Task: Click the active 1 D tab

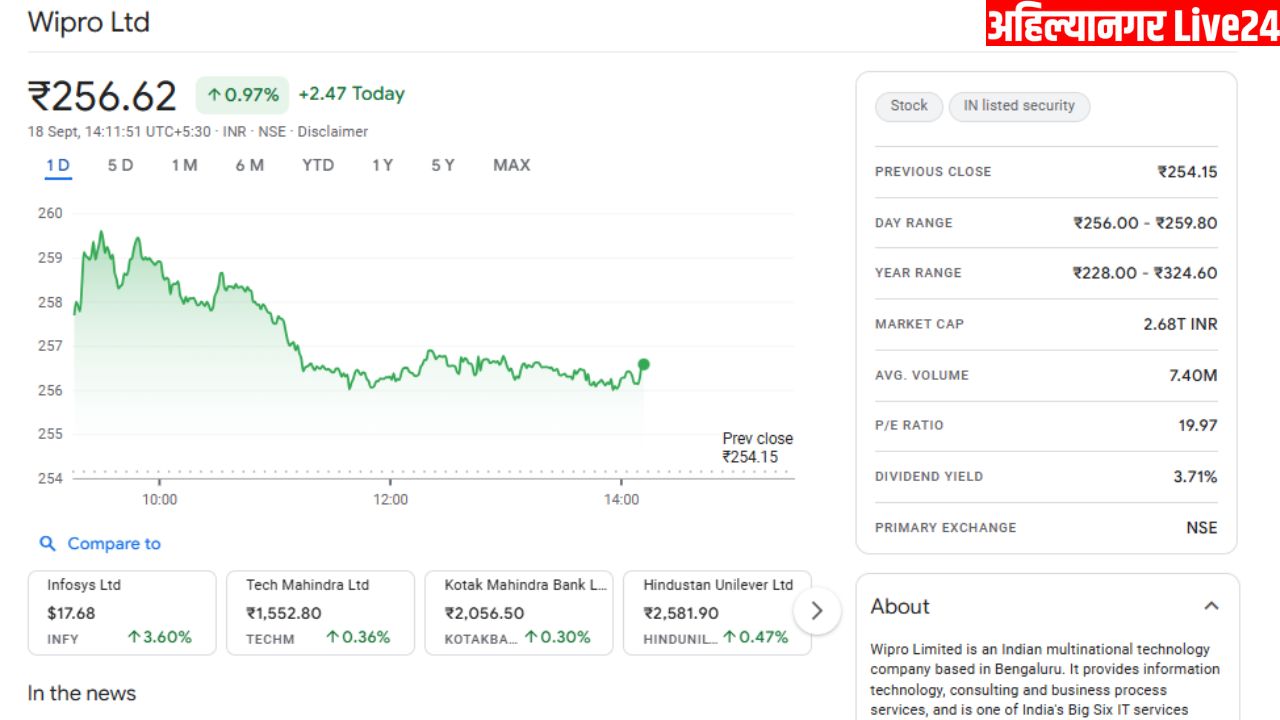Action: point(58,165)
